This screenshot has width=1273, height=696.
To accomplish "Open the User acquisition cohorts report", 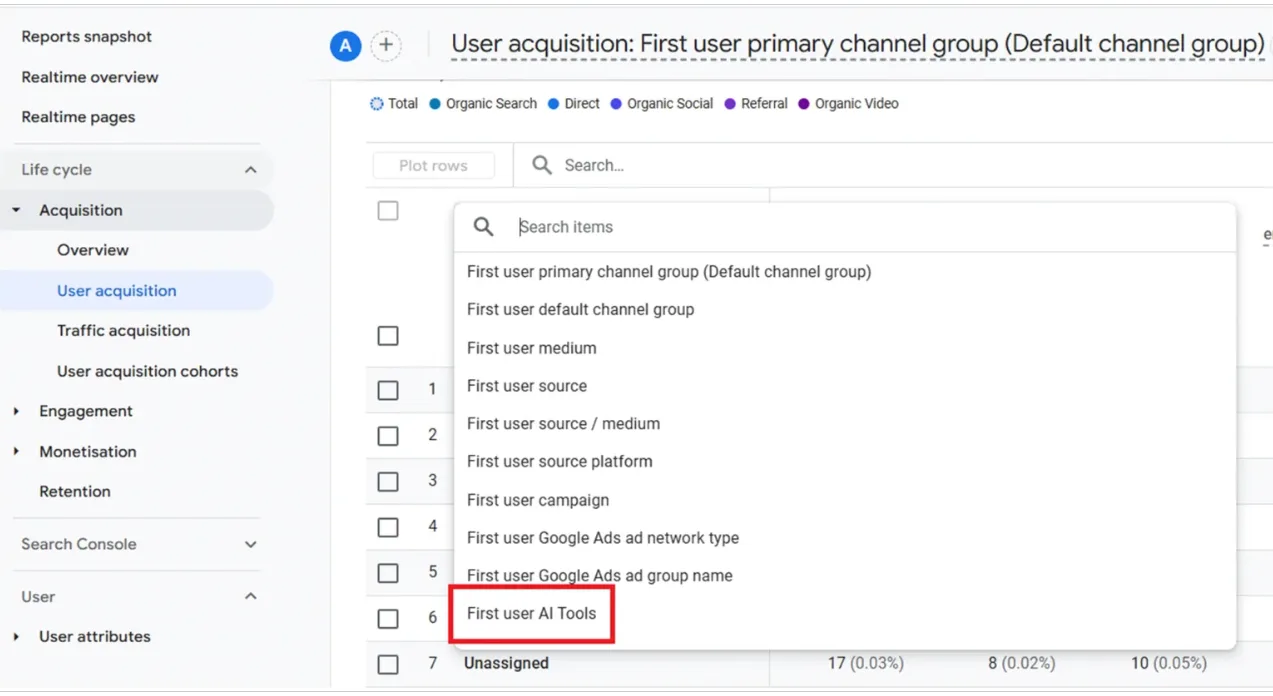I will pos(147,370).
